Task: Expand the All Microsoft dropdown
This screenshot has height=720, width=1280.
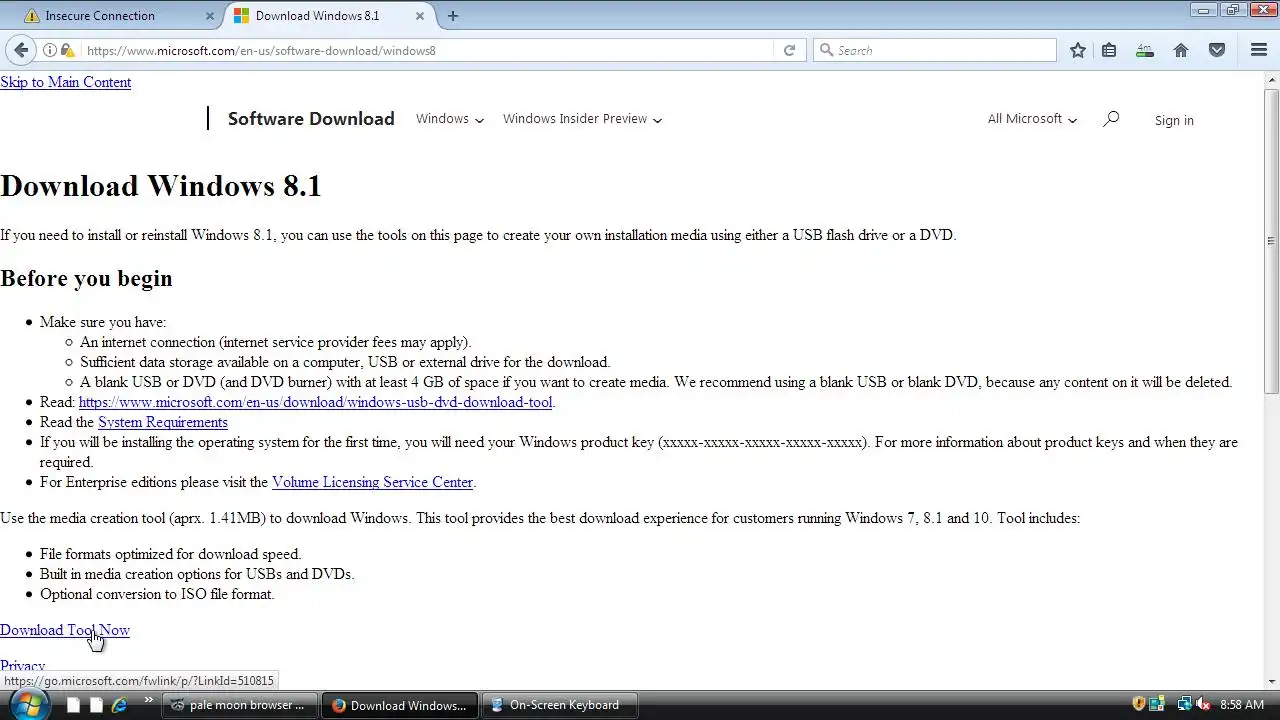Action: [x=1032, y=119]
